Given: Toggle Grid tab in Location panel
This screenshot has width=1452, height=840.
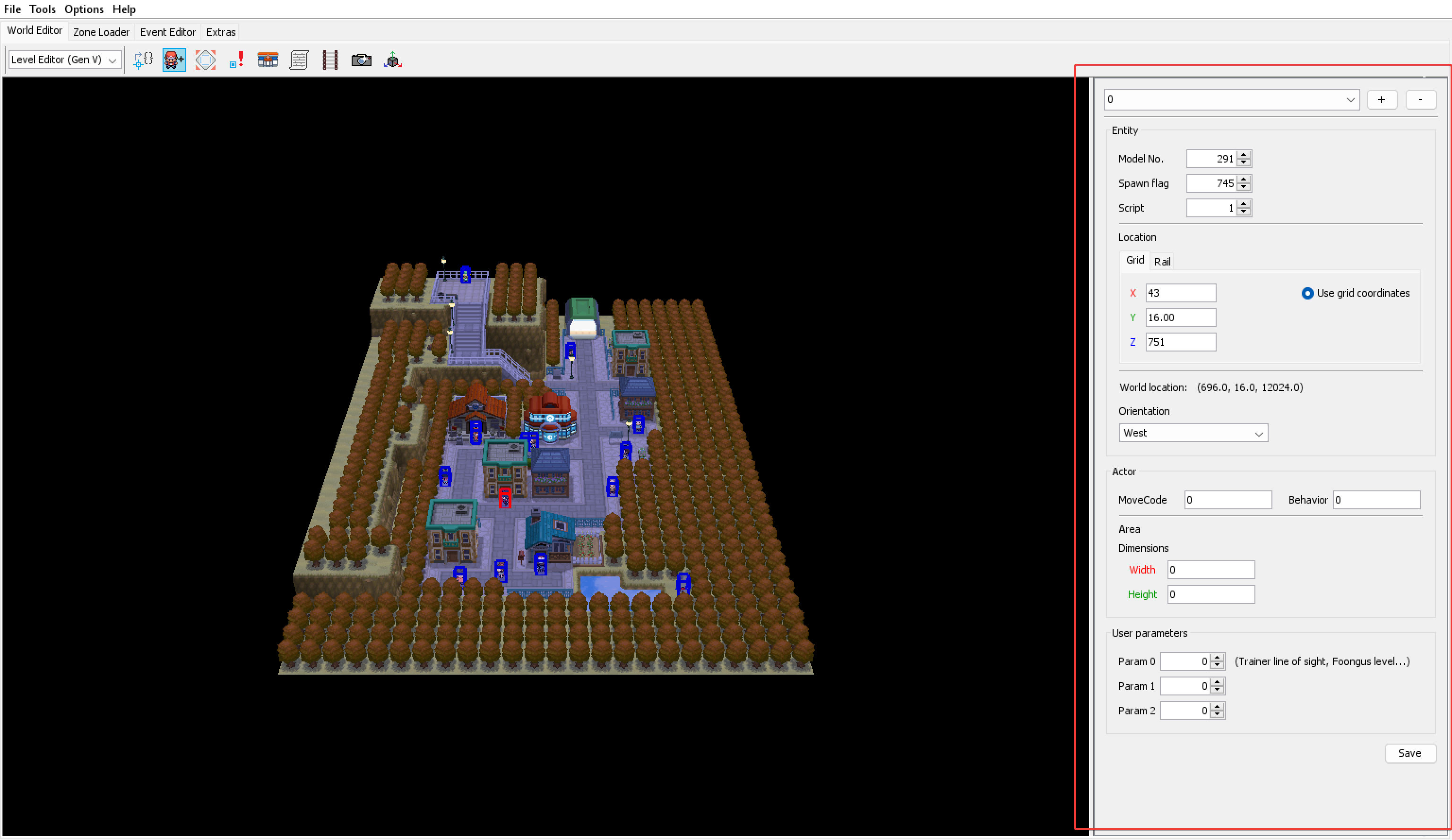Looking at the screenshot, I should click(1135, 260).
